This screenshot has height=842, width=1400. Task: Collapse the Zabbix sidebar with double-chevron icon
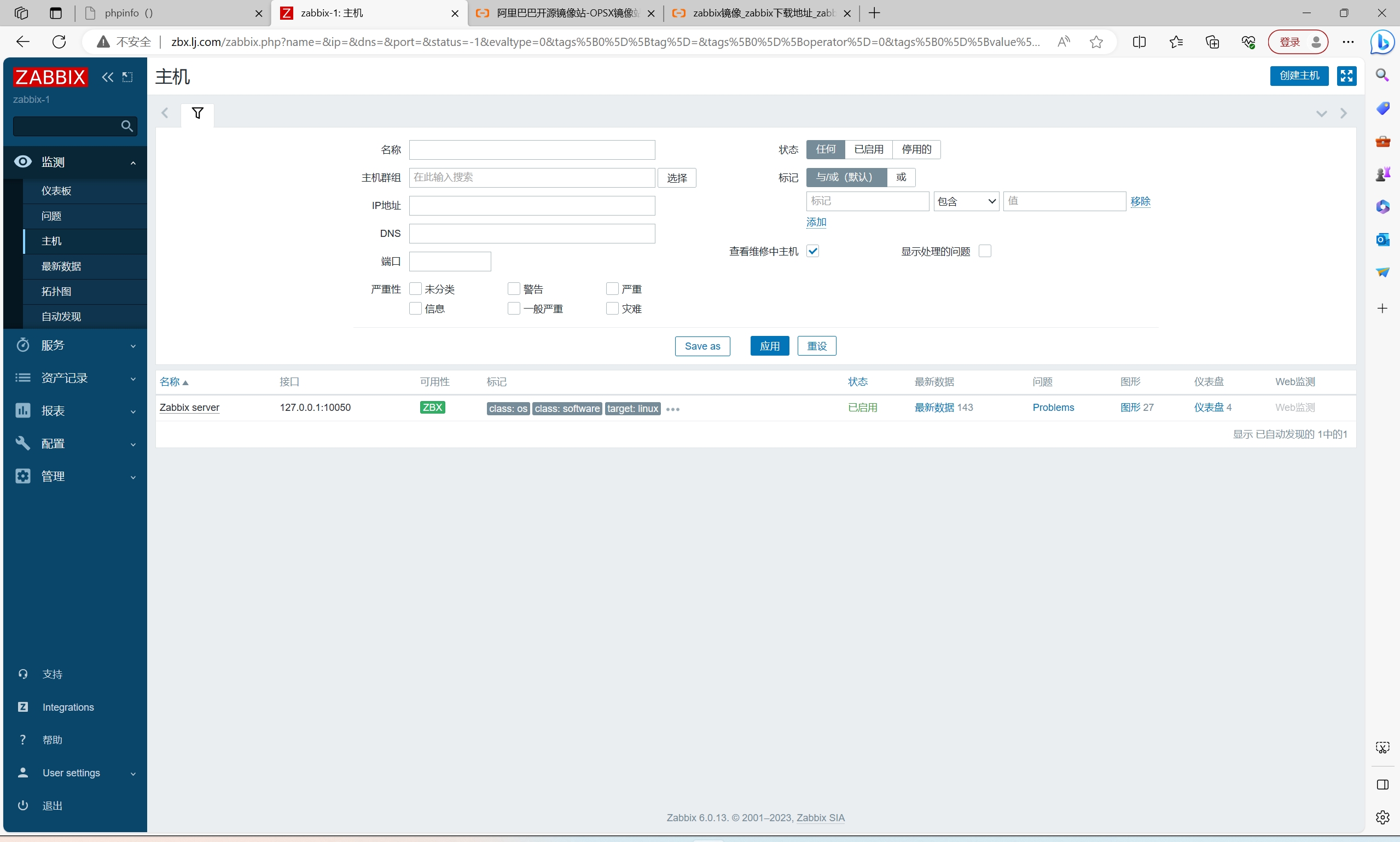tap(107, 77)
